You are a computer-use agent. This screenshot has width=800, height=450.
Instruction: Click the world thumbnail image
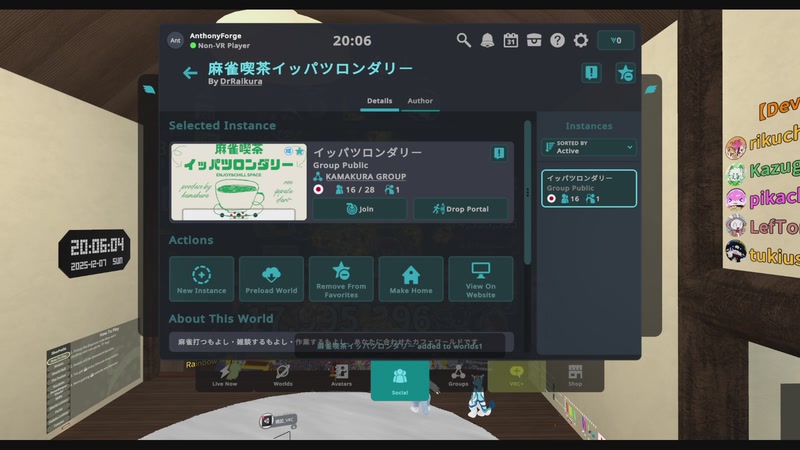239,182
